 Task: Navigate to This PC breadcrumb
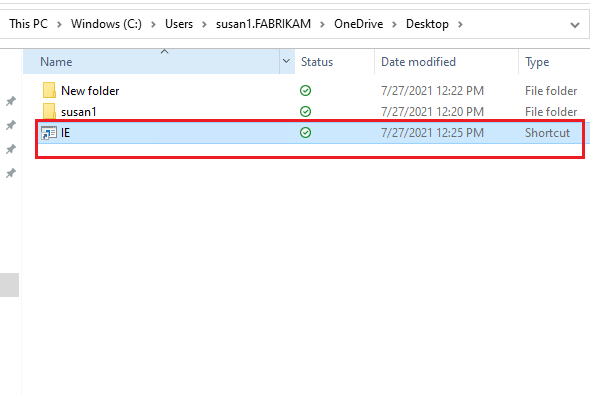[x=29, y=24]
